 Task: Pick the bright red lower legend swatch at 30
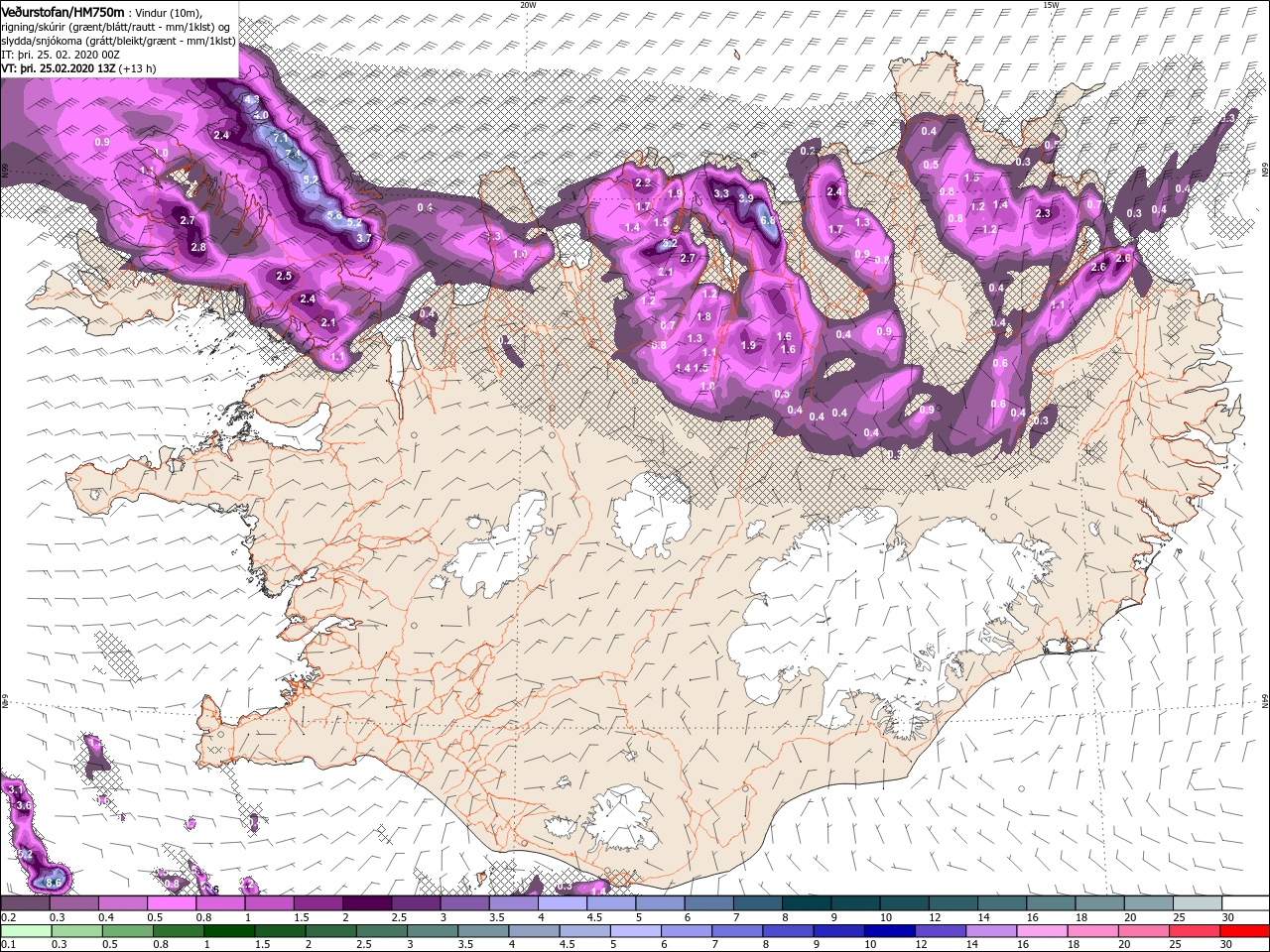click(1244, 931)
